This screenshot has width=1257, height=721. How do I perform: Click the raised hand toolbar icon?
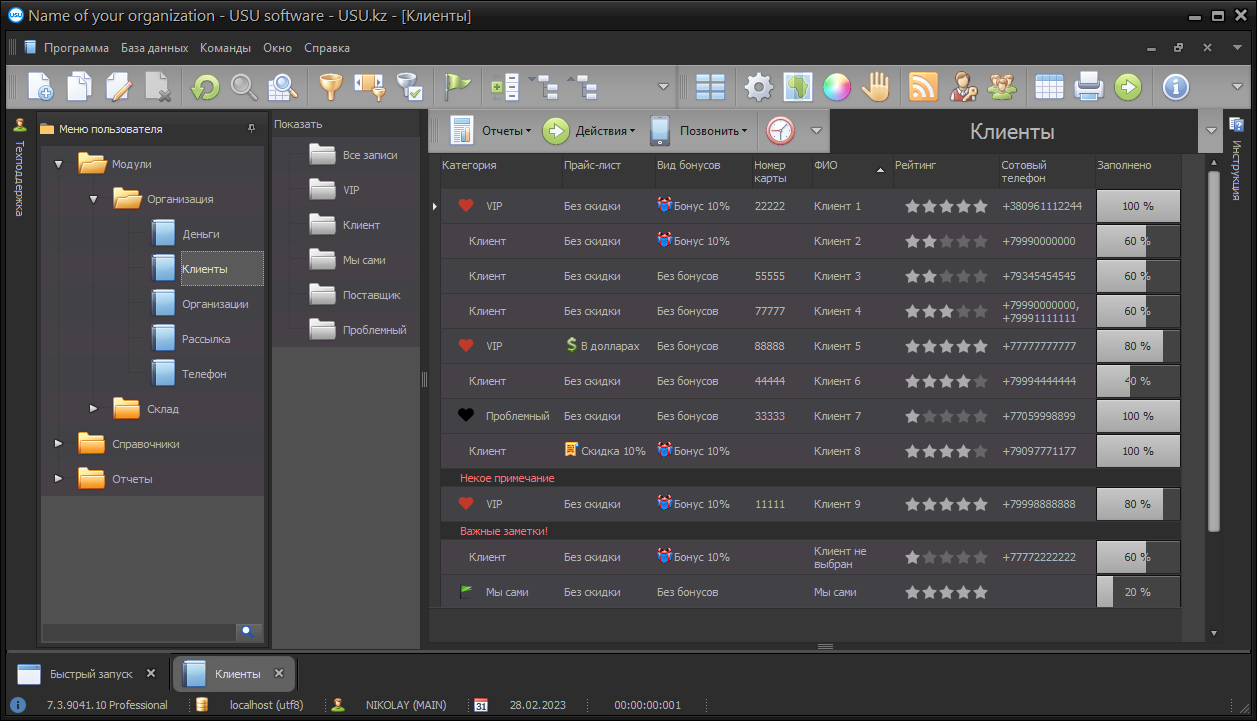click(x=876, y=88)
